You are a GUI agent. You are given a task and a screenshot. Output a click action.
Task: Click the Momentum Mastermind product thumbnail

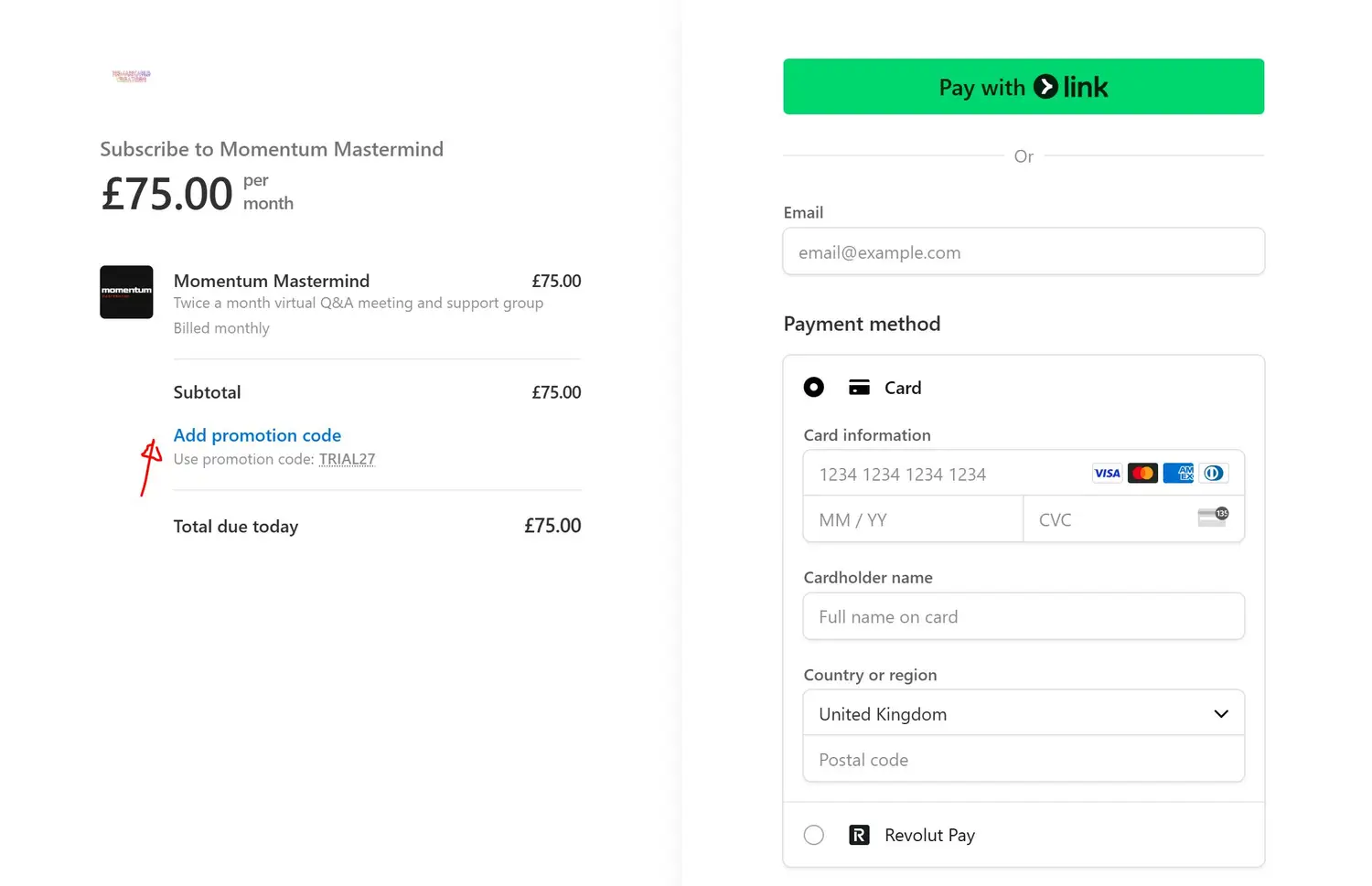[126, 293]
